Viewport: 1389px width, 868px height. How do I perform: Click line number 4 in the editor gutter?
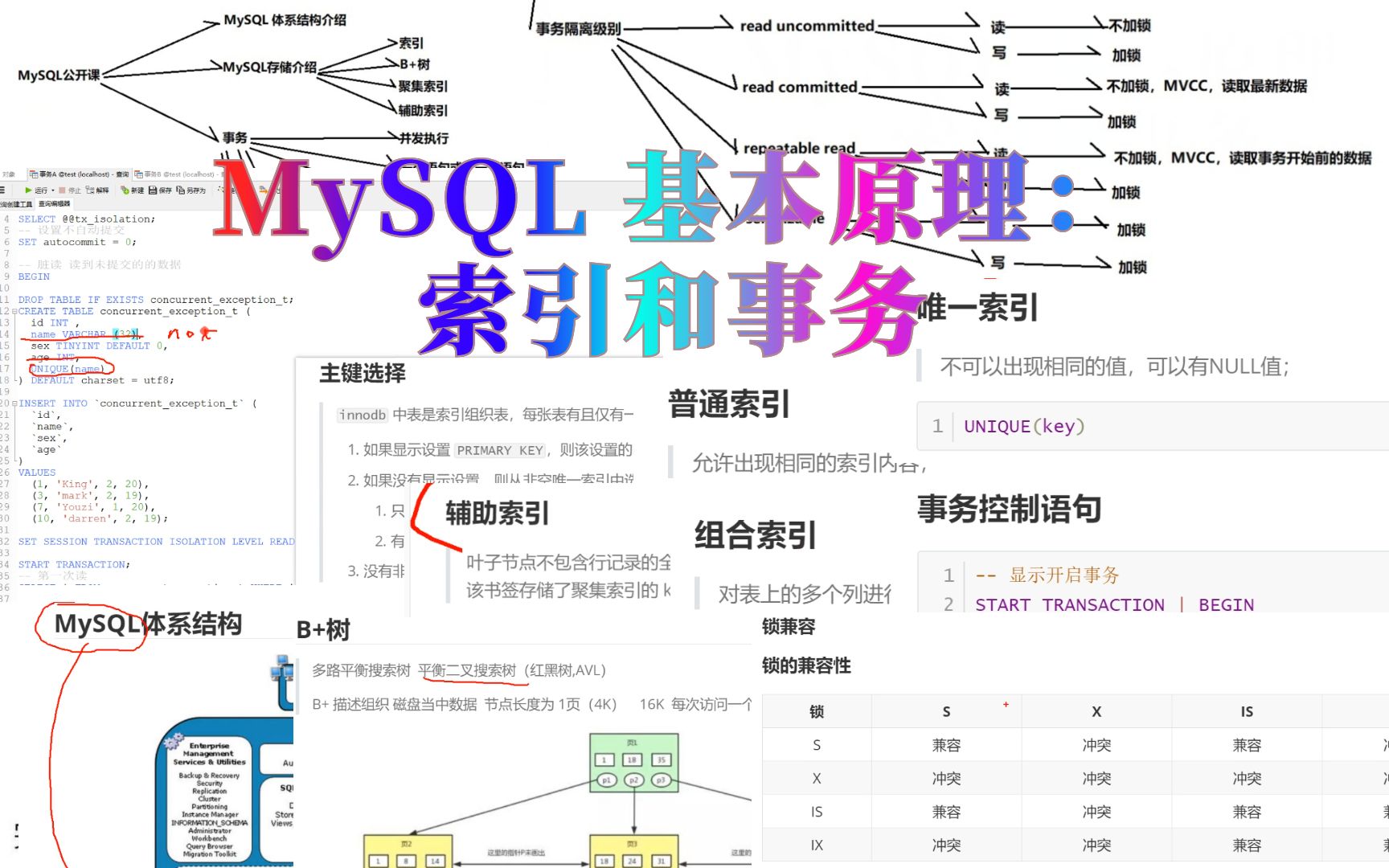(x=6, y=219)
